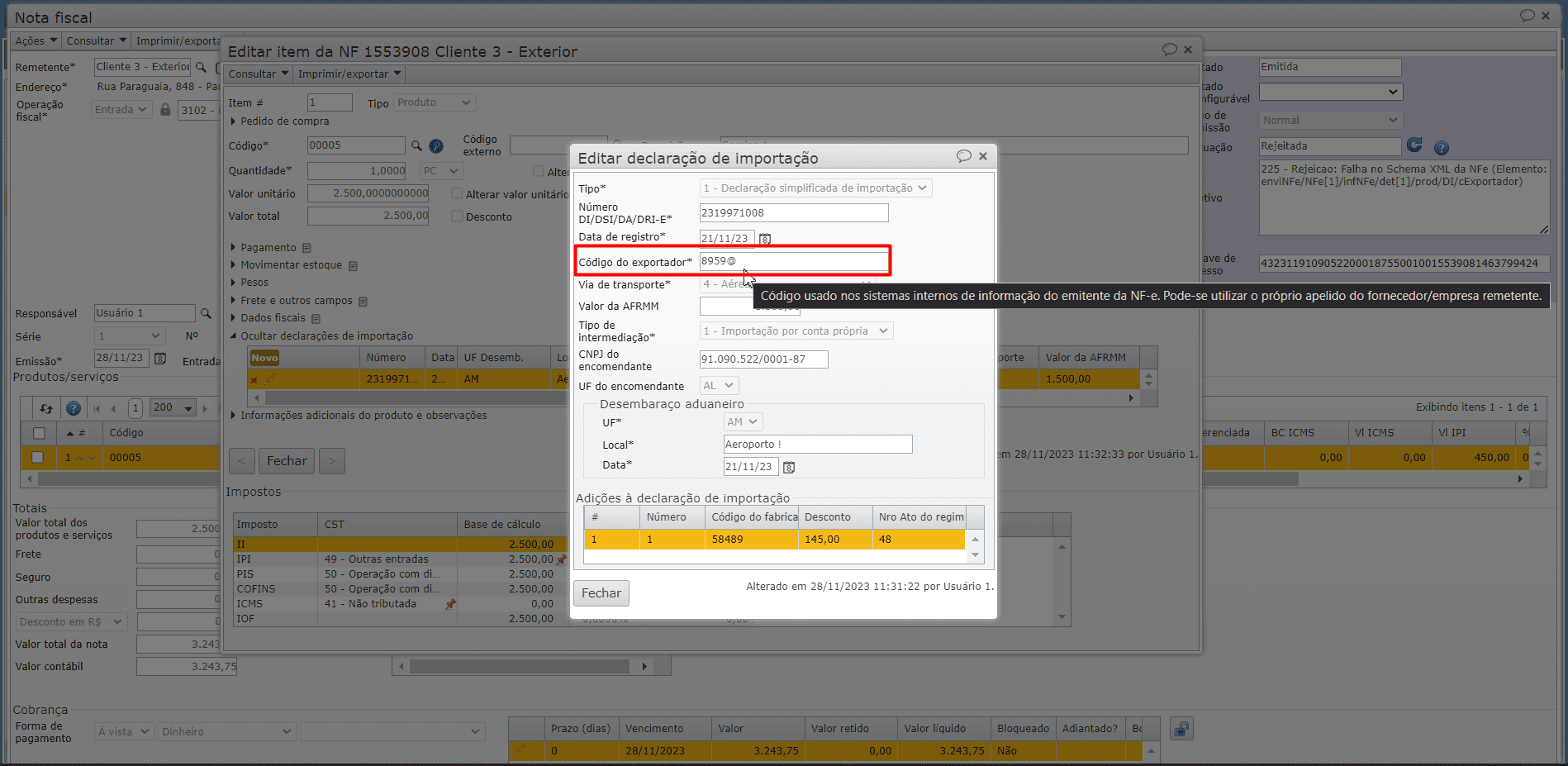The height and width of the screenshot is (766, 1568).
Task: Click note icon next to Pagamento
Action: 307,248
